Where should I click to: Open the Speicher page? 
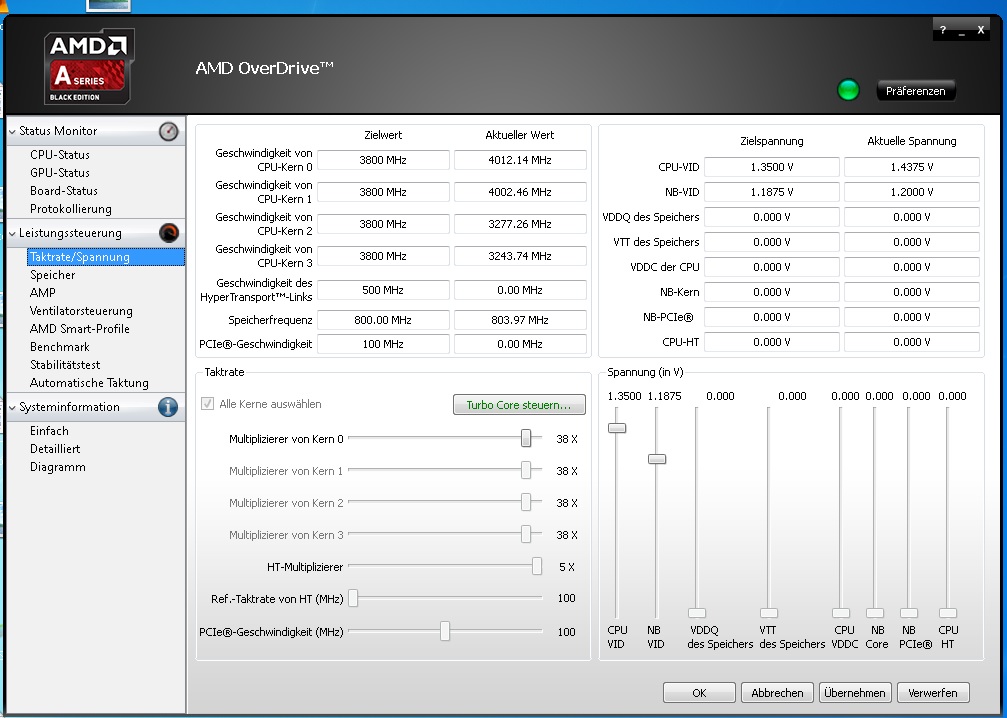click(x=53, y=275)
